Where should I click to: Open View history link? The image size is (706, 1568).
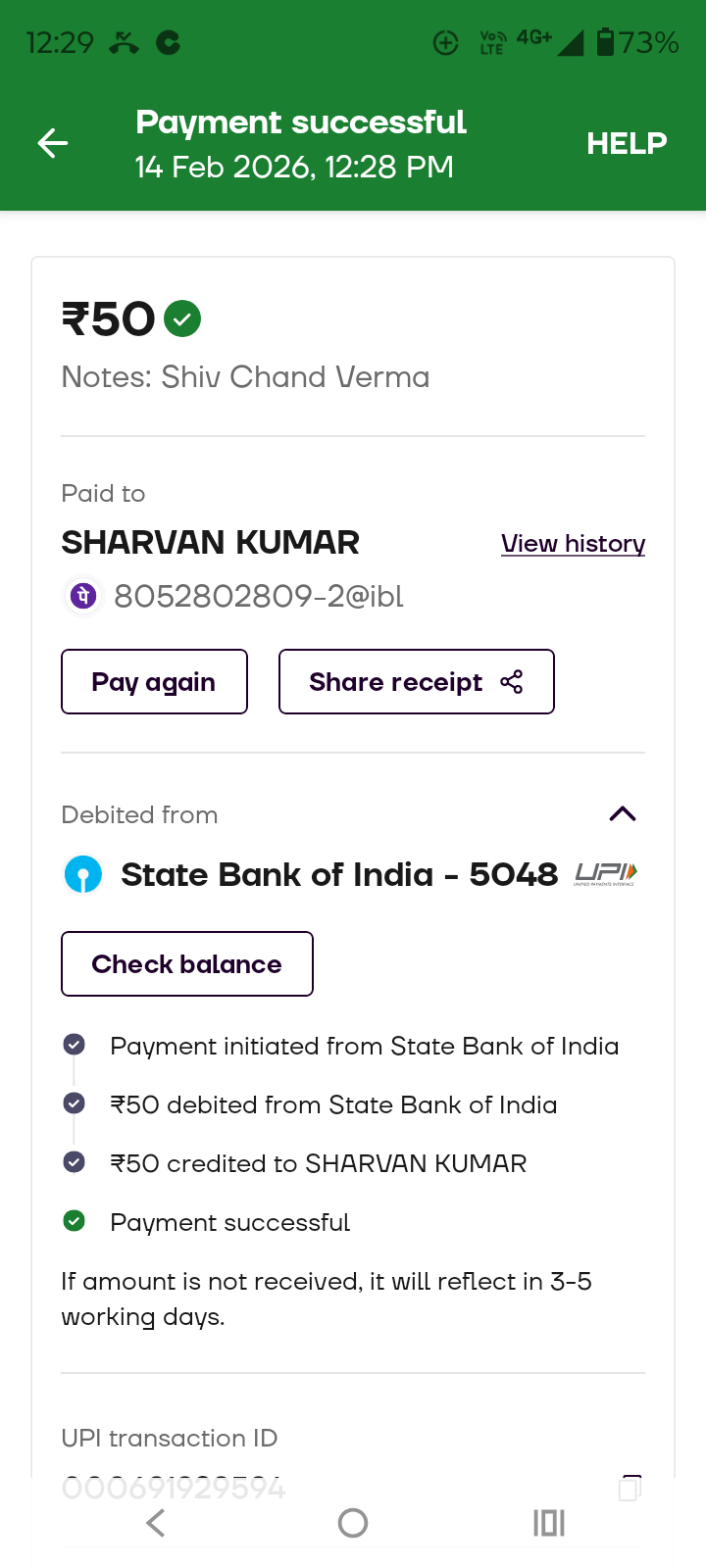click(x=573, y=544)
